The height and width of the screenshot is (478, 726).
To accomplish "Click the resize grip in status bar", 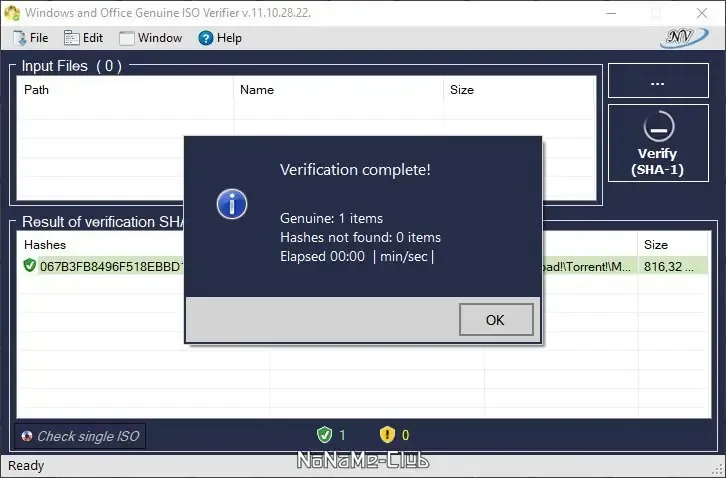I will pyautogui.click(x=717, y=469).
